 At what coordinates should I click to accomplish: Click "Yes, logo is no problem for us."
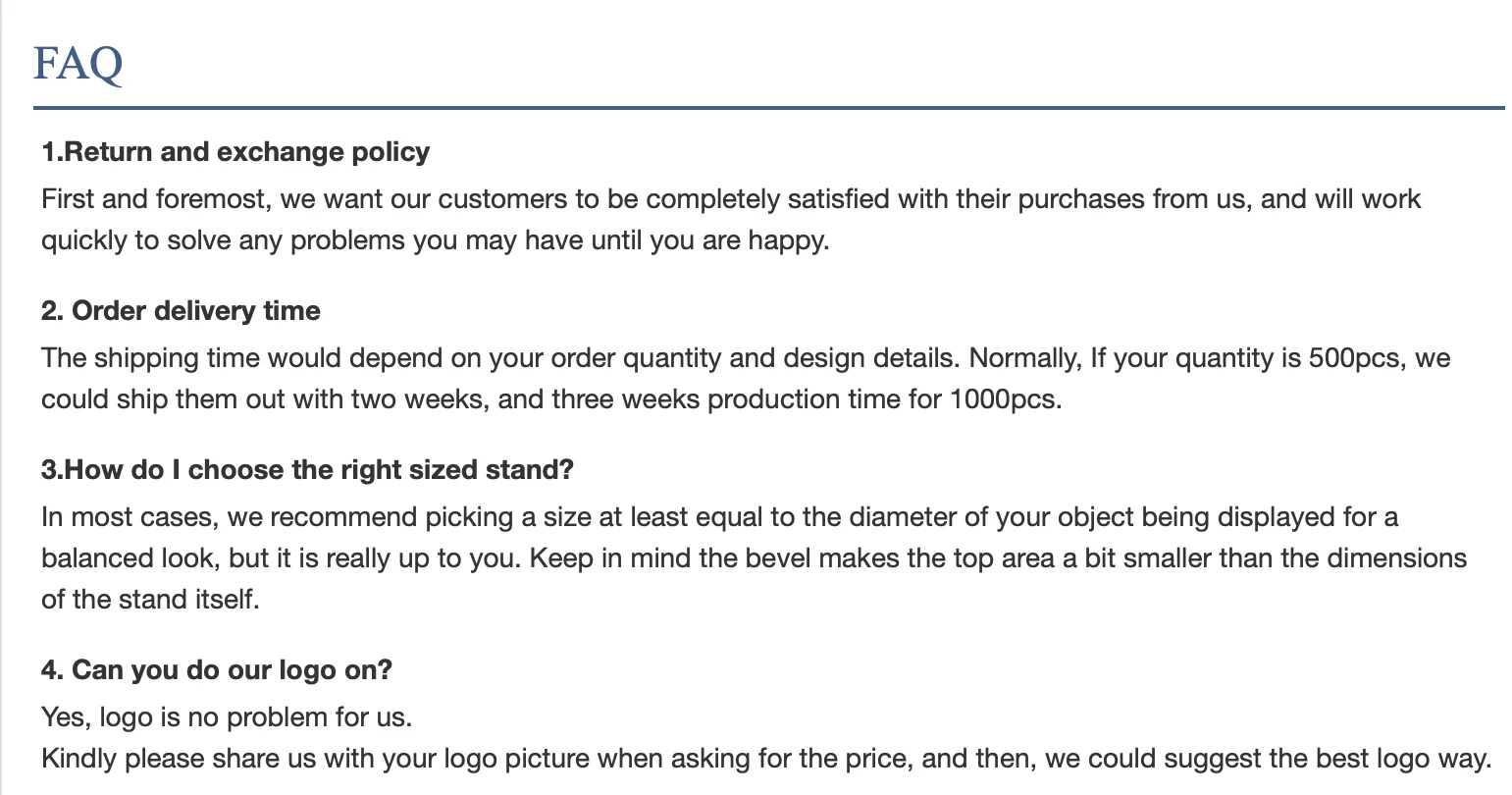click(227, 717)
